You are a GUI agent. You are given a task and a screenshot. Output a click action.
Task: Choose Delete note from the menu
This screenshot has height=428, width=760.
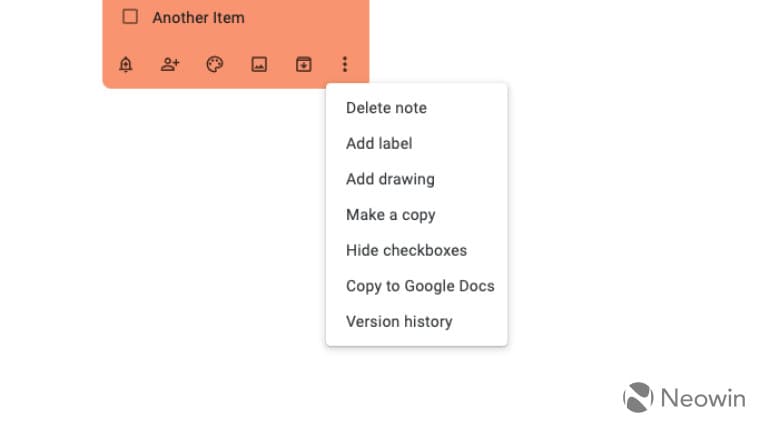[417, 108]
